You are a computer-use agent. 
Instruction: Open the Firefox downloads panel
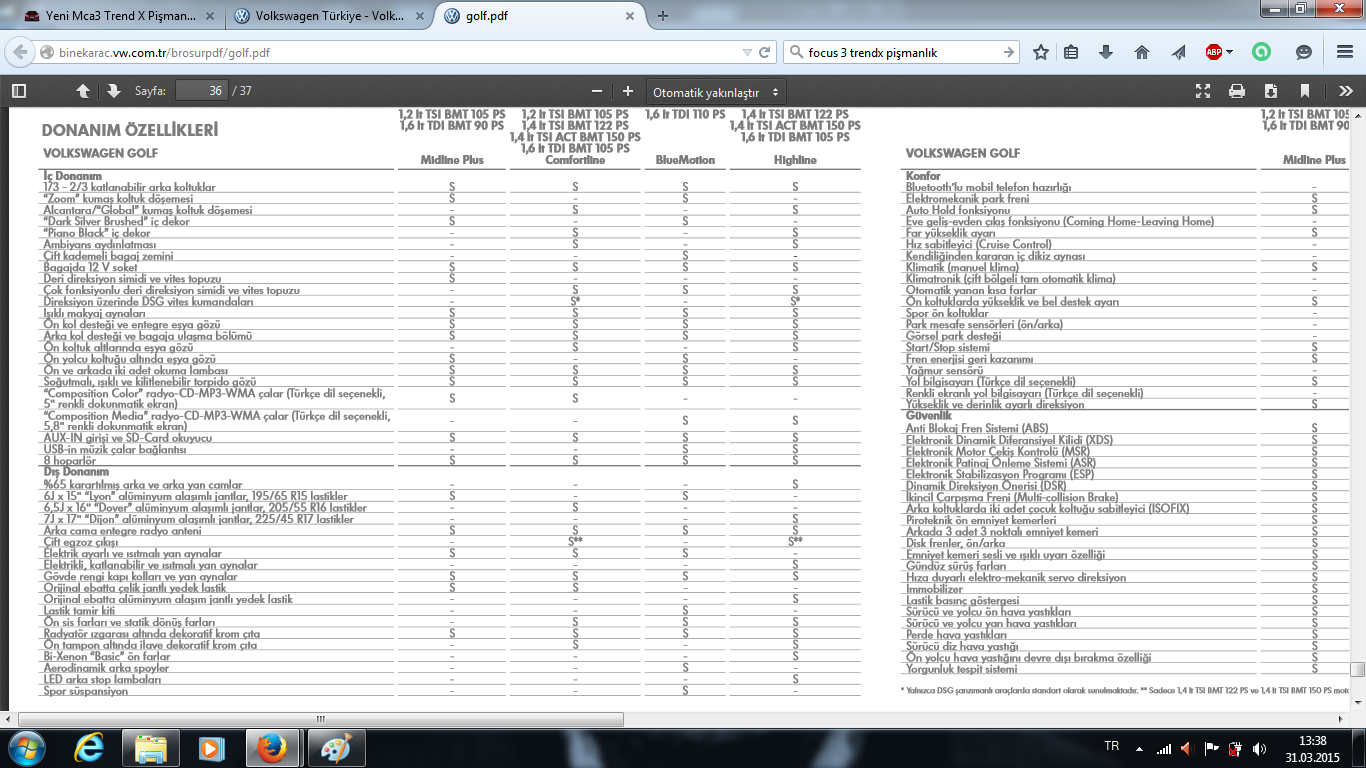pyautogui.click(x=1106, y=52)
